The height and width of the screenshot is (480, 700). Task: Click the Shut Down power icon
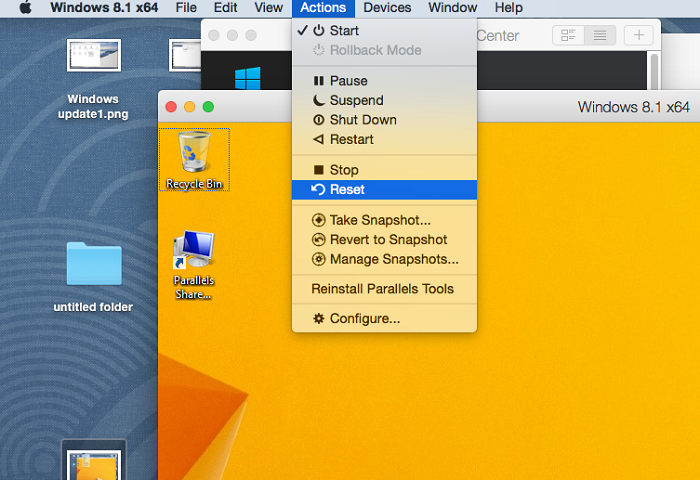click(318, 120)
